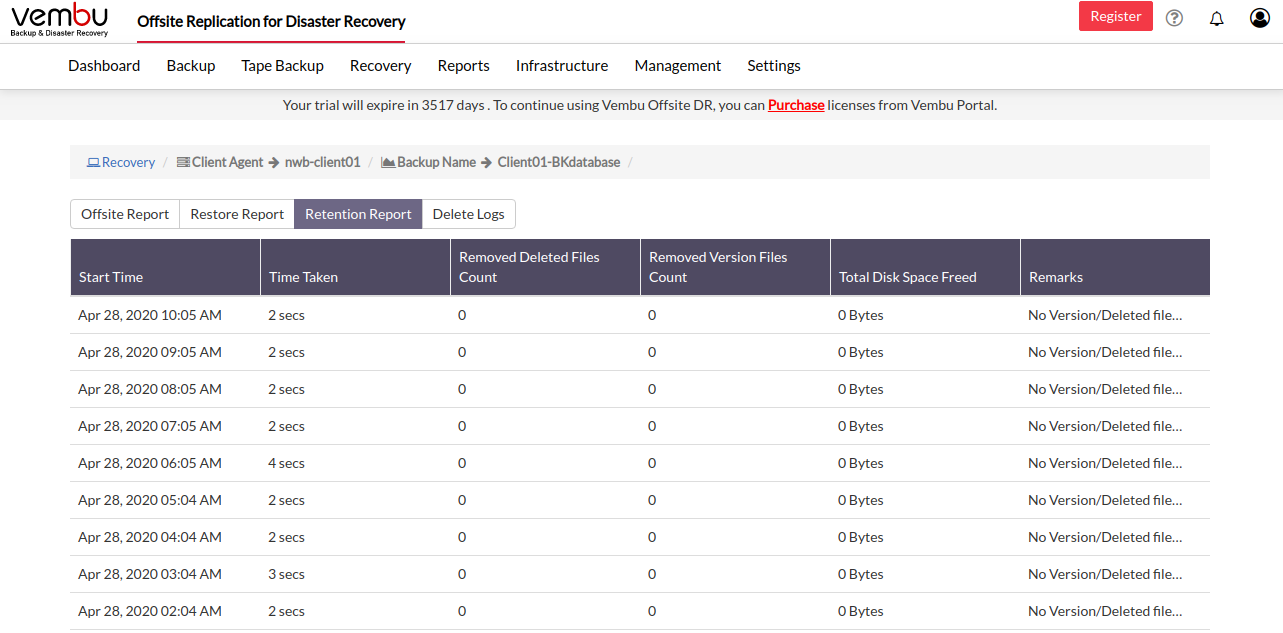Click the 4 secs time taken value
The height and width of the screenshot is (633, 1283).
click(286, 463)
